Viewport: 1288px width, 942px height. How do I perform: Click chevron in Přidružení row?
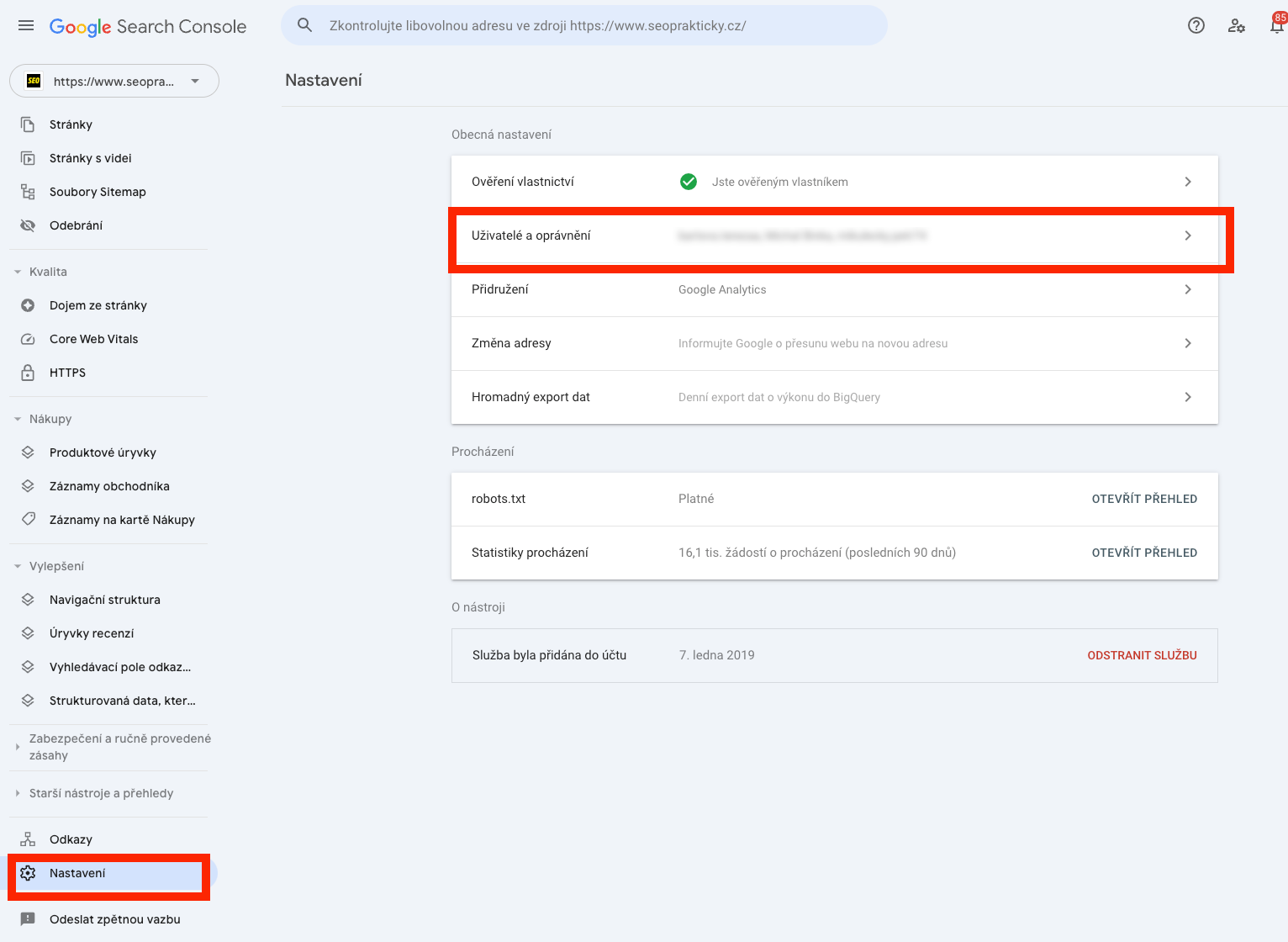click(1188, 289)
